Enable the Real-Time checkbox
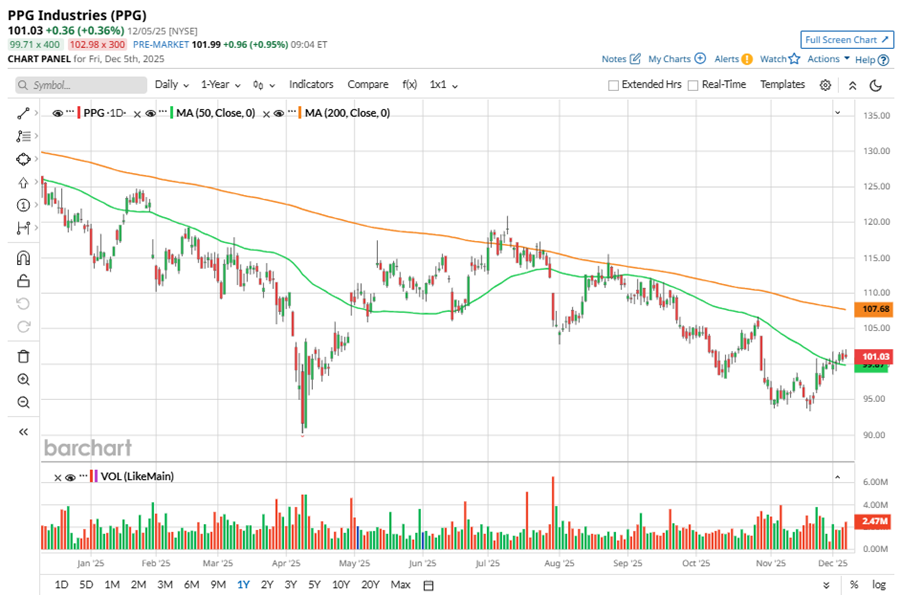This screenshot has width=902, height=595. (x=693, y=85)
